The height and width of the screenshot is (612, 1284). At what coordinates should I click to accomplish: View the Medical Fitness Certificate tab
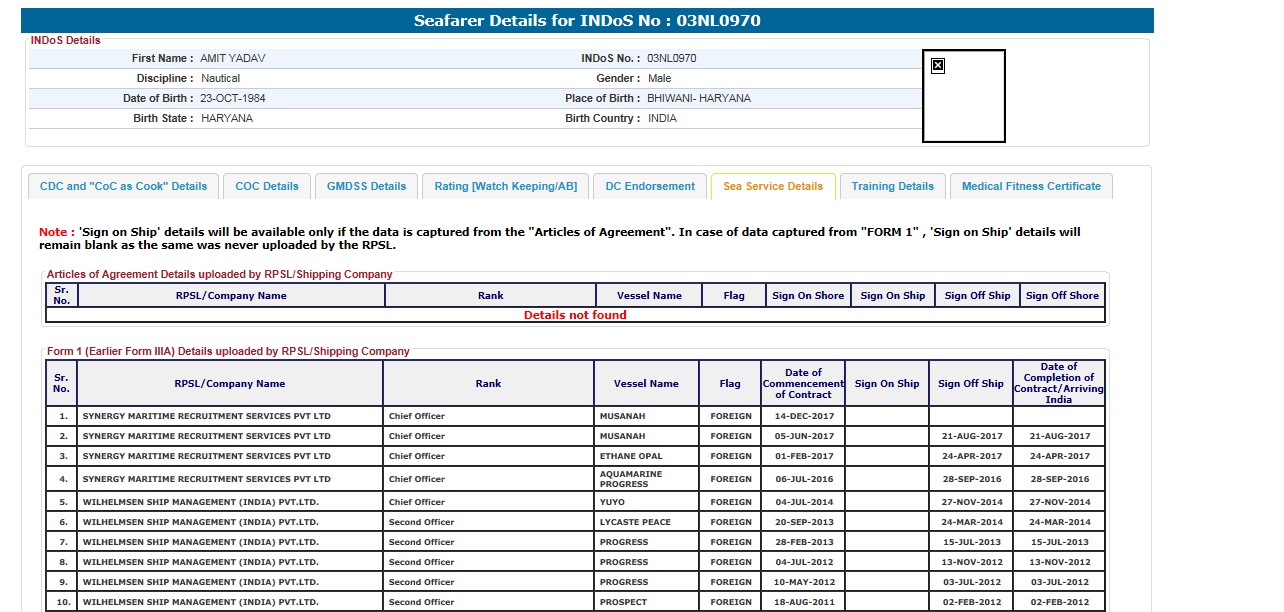tap(1031, 186)
